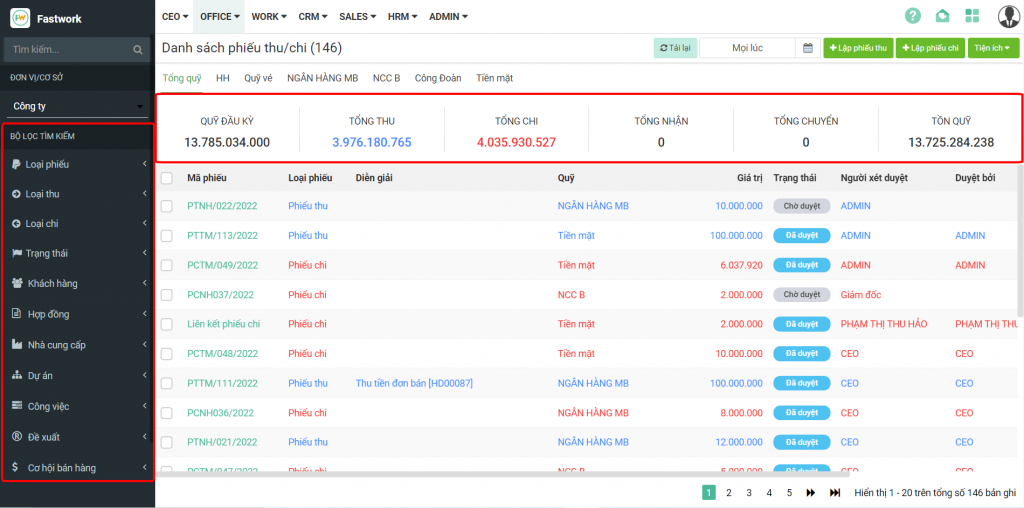Select the checkbox for PCTM/049/2022
This screenshot has height=508, width=1024.
click(167, 265)
